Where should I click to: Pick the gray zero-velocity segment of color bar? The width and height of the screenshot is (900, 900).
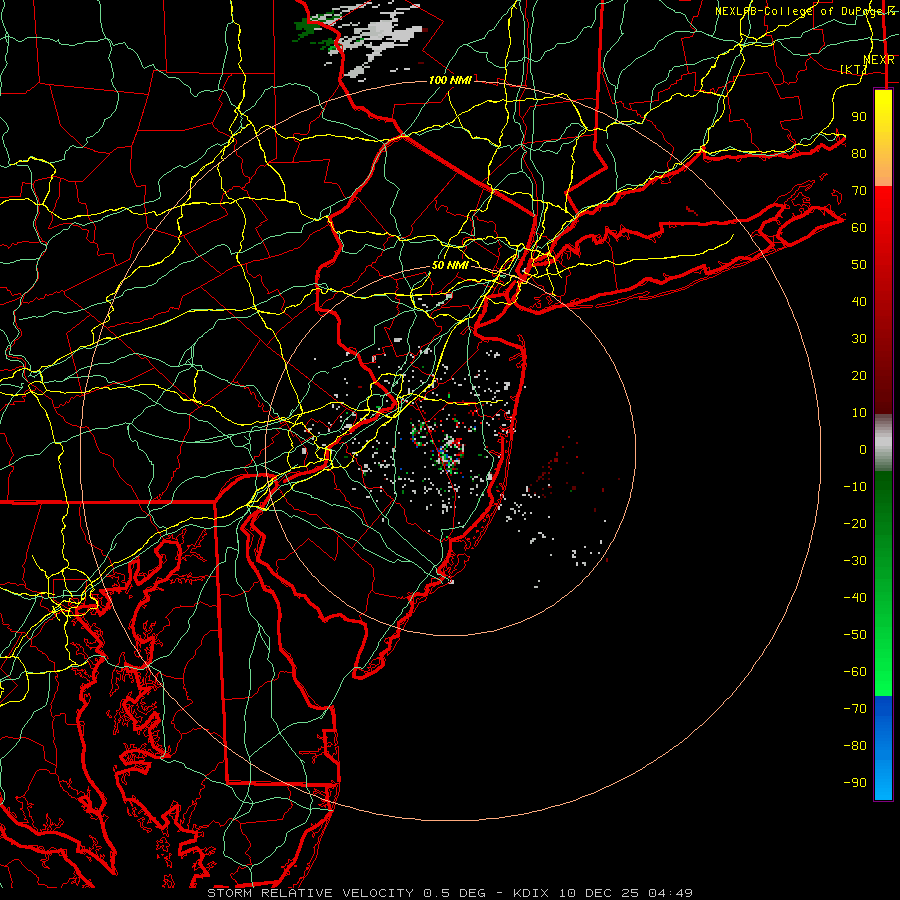pyautogui.click(x=883, y=443)
